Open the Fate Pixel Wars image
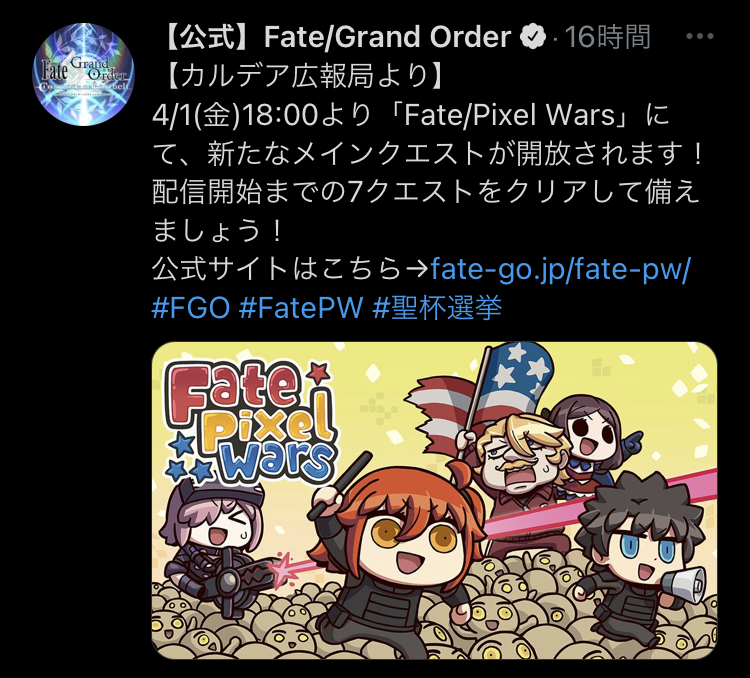This screenshot has height=678, width=750. tap(434, 500)
